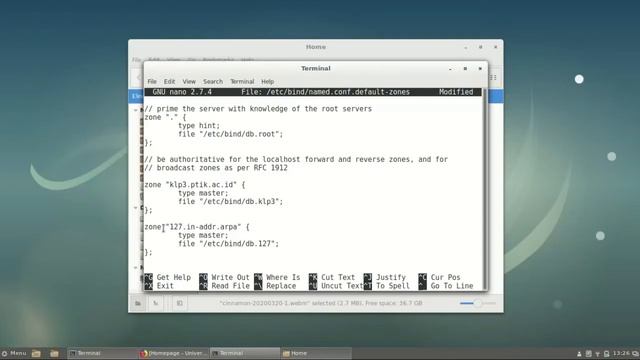Click the Modified status in nano header
Screen dimensions: 640x360
point(456,92)
